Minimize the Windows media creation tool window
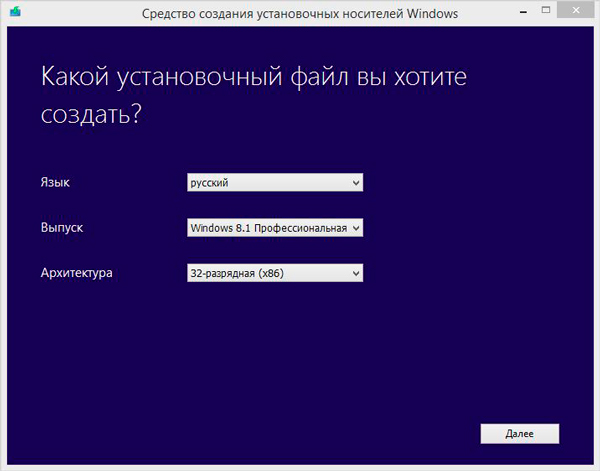 pos(523,12)
